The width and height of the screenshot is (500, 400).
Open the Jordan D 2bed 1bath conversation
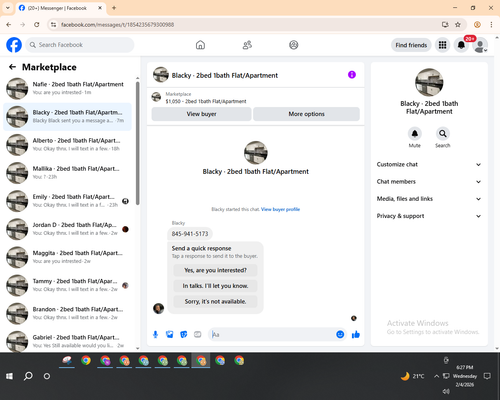pyautogui.click(x=68, y=229)
